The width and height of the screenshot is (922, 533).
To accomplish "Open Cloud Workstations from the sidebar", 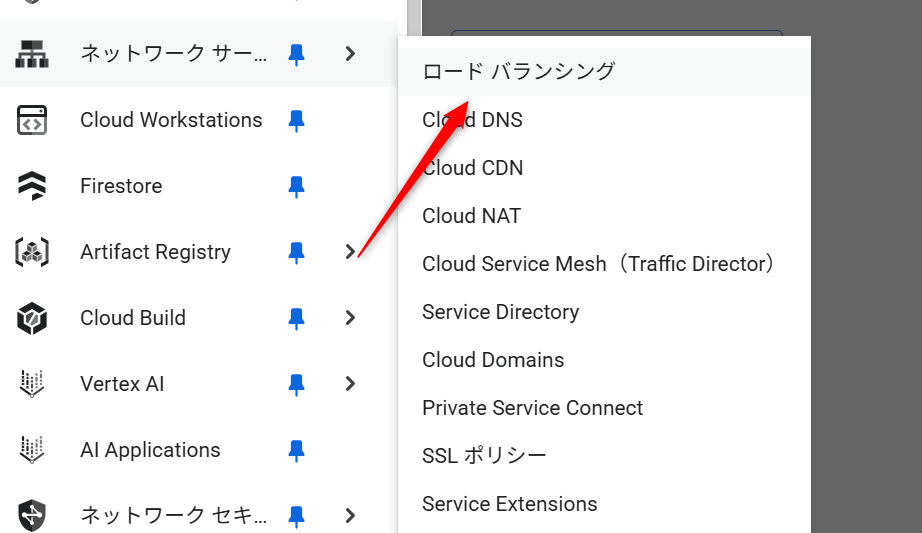I will pyautogui.click(x=171, y=120).
